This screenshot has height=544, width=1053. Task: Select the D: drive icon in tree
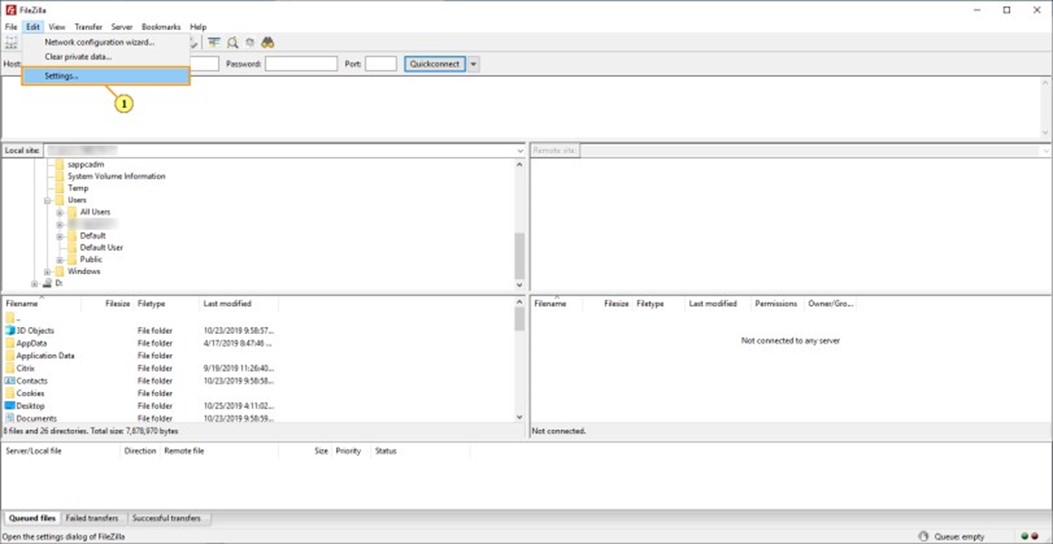pyautogui.click(x=47, y=283)
